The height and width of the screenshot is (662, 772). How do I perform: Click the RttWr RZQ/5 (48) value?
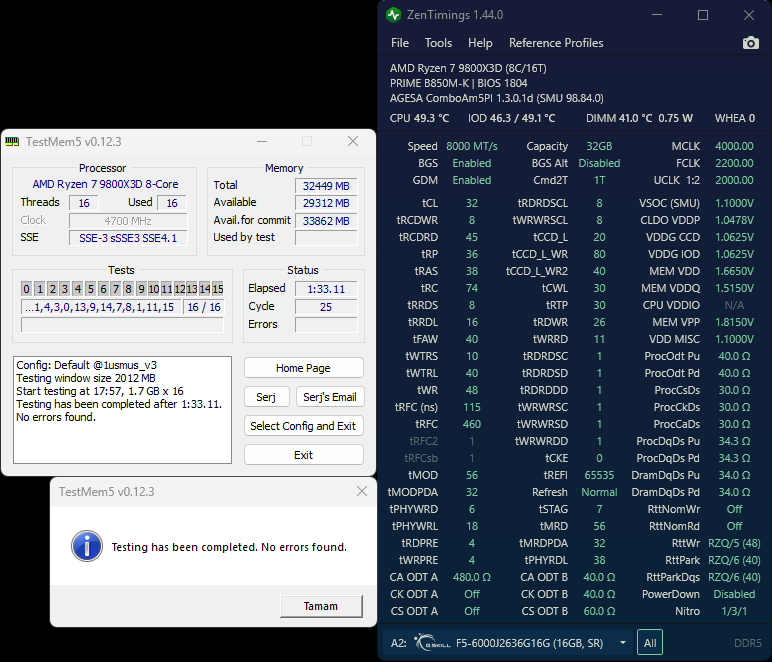[734, 543]
